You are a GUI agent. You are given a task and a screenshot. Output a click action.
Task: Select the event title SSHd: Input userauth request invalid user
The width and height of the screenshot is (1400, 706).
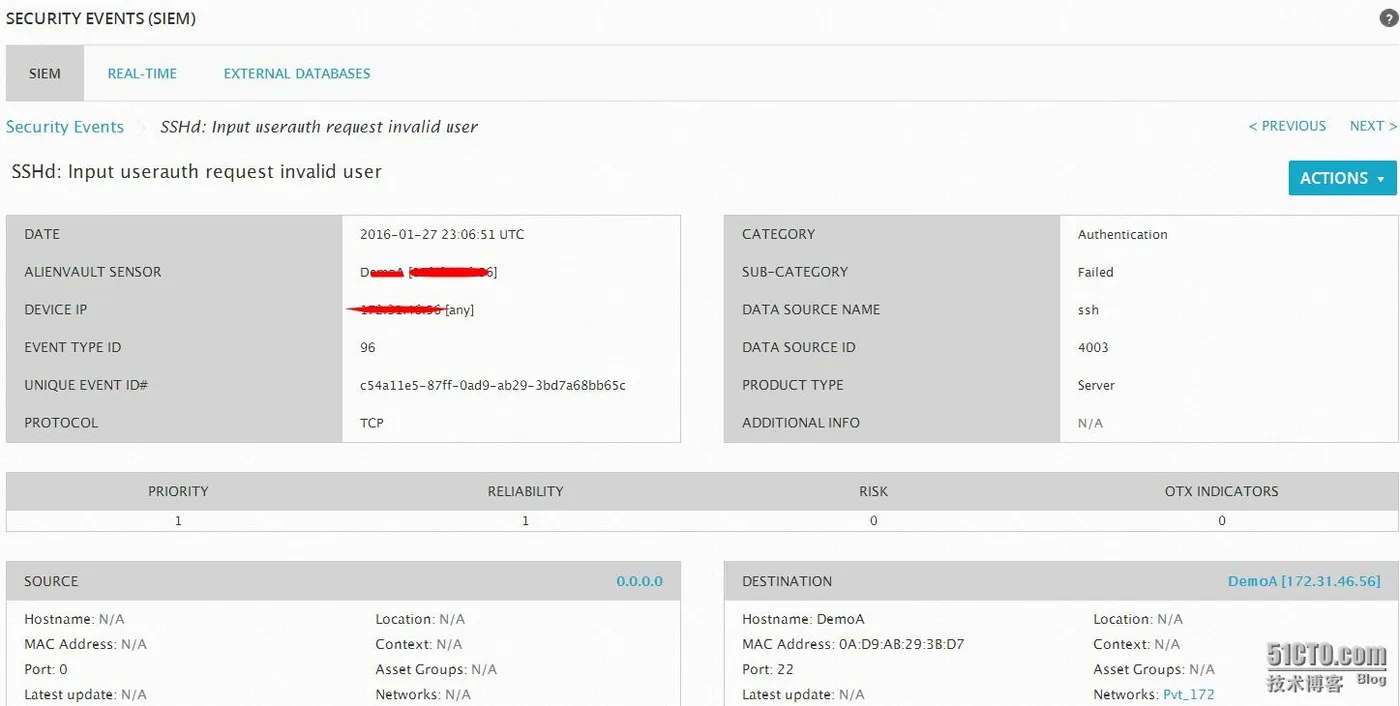click(197, 171)
